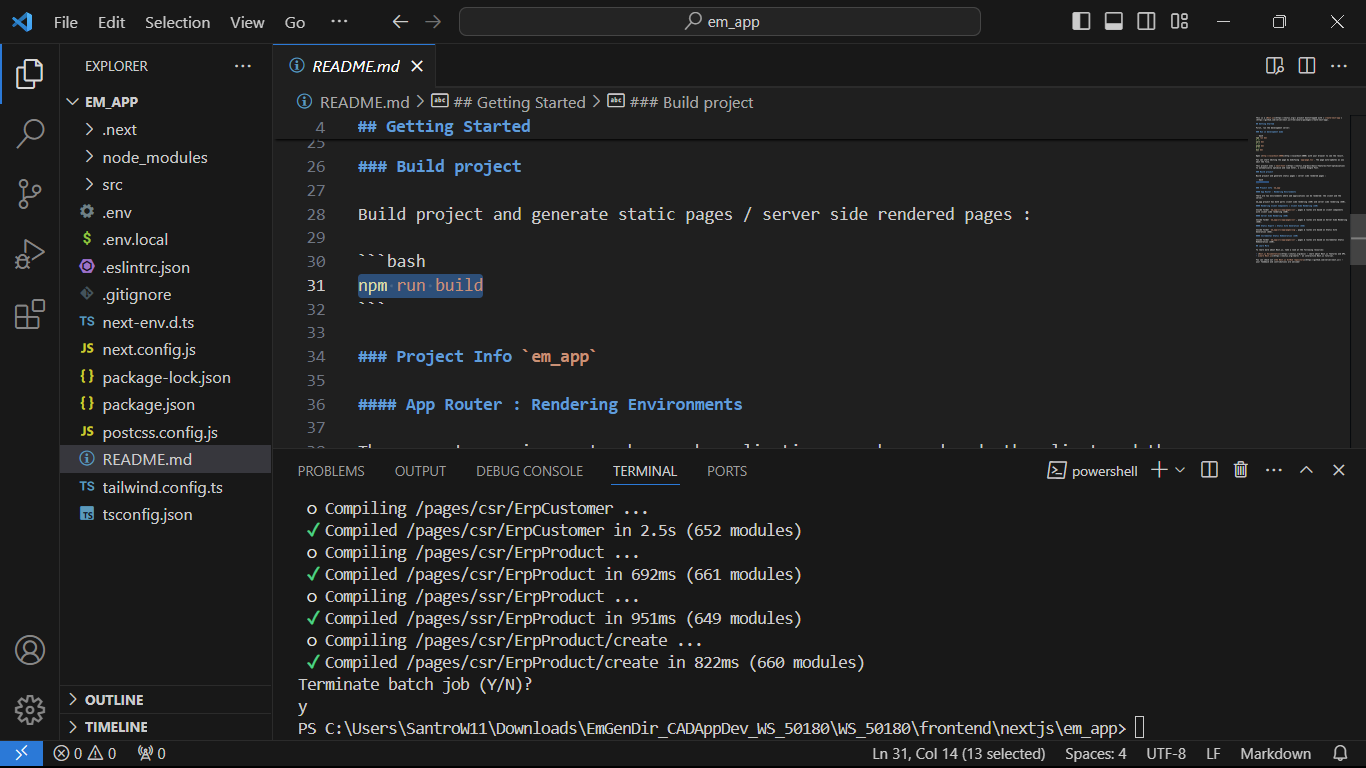
Task: Toggle the bottom panel visibility
Action: tap(1114, 21)
